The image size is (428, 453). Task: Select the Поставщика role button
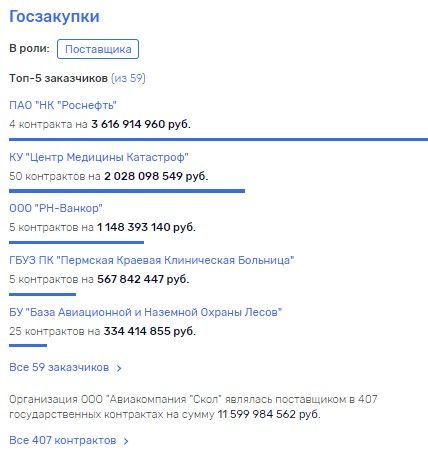98,49
